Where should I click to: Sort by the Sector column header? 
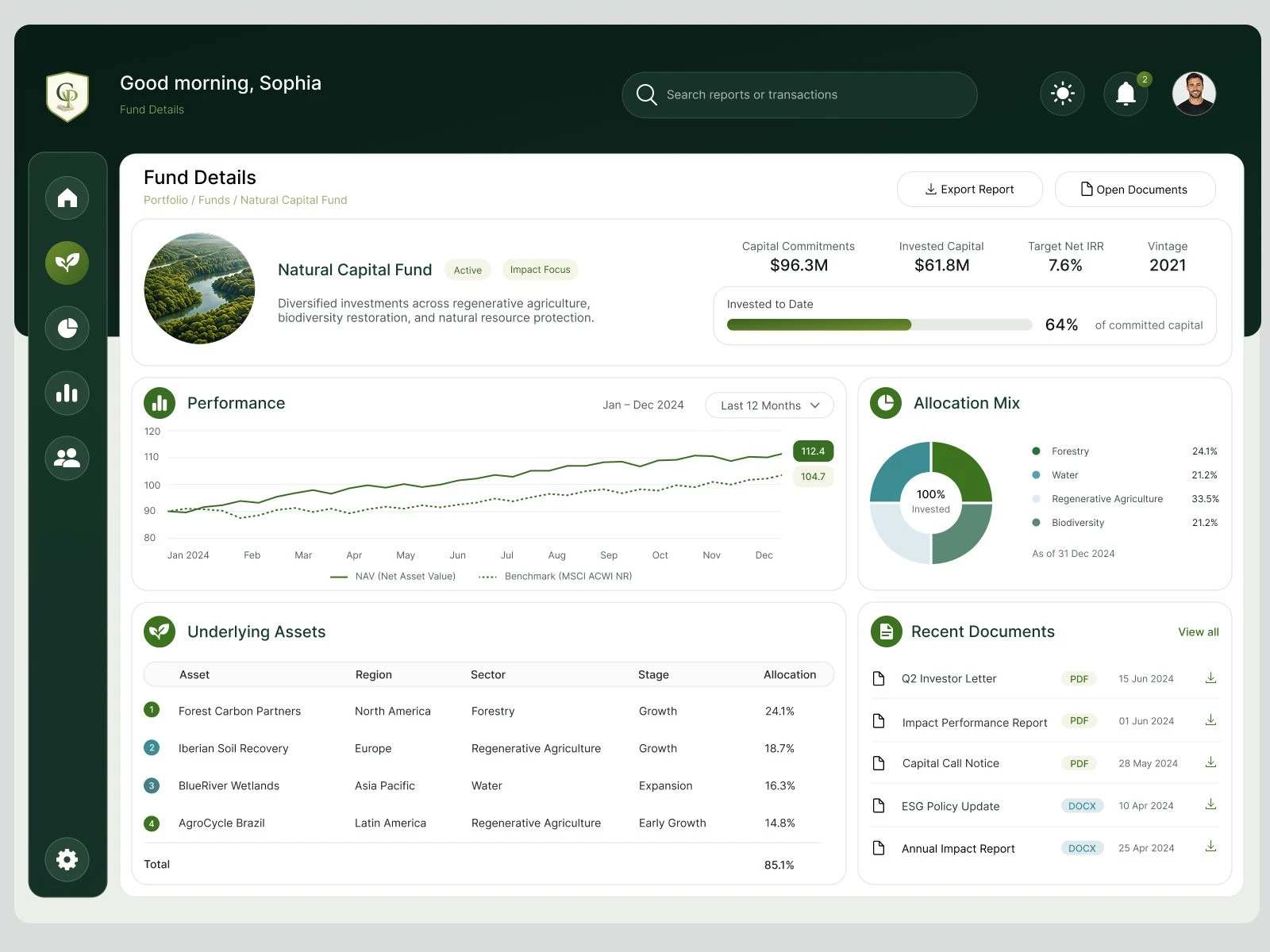point(488,674)
